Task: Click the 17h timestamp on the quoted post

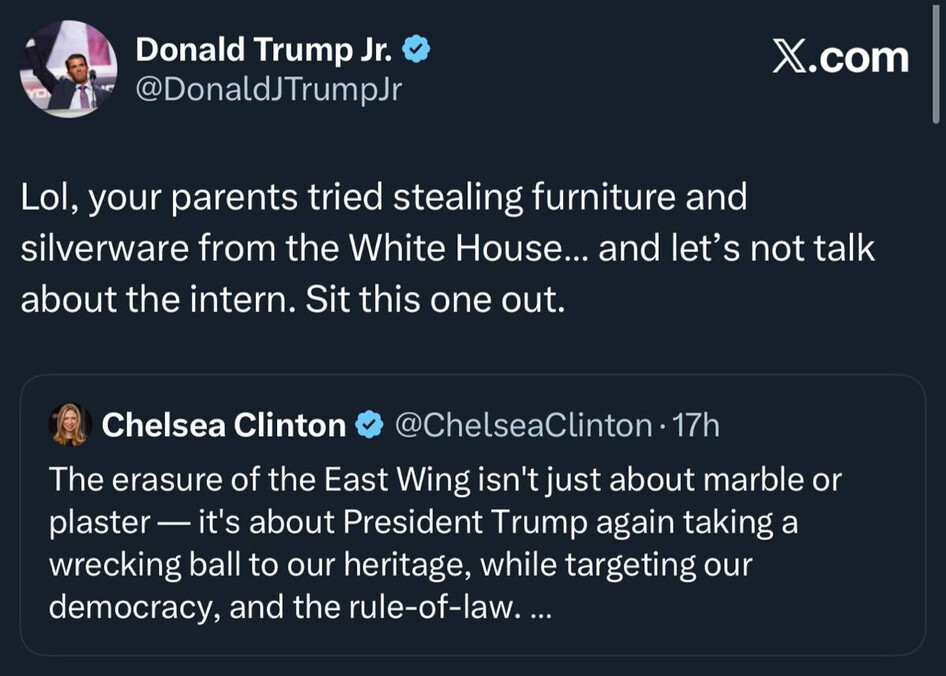Action: click(x=696, y=426)
